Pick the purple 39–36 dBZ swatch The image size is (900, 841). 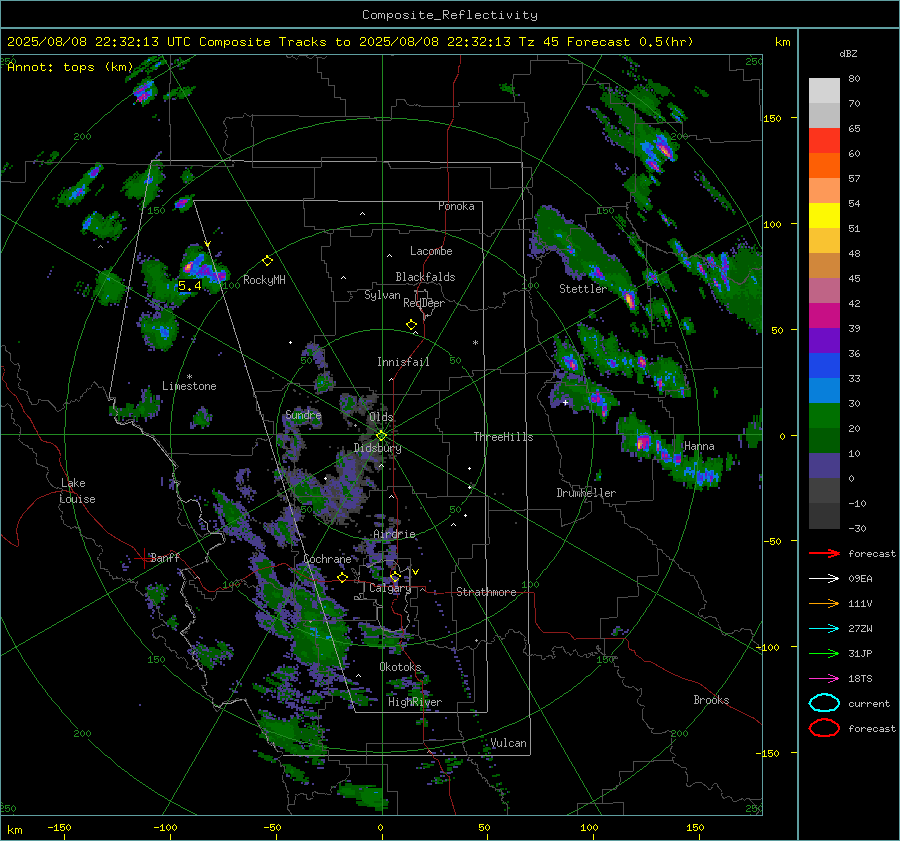(x=824, y=341)
